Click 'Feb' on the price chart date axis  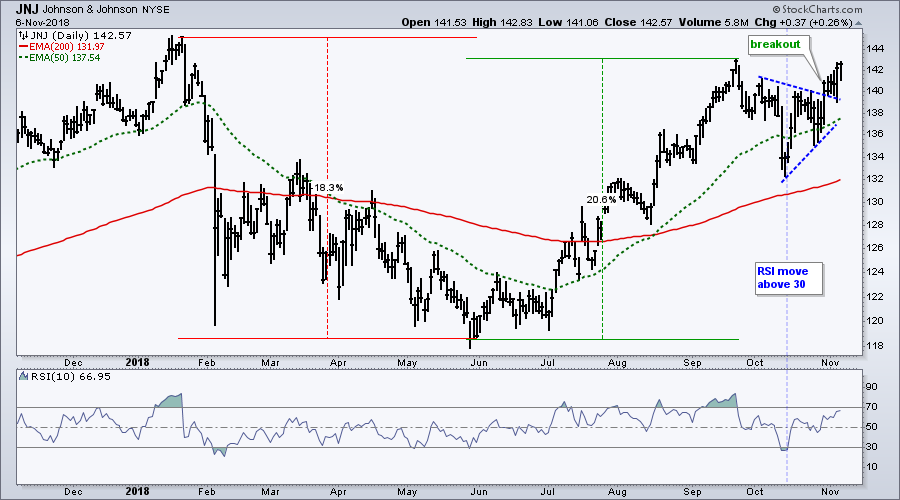tap(206, 363)
